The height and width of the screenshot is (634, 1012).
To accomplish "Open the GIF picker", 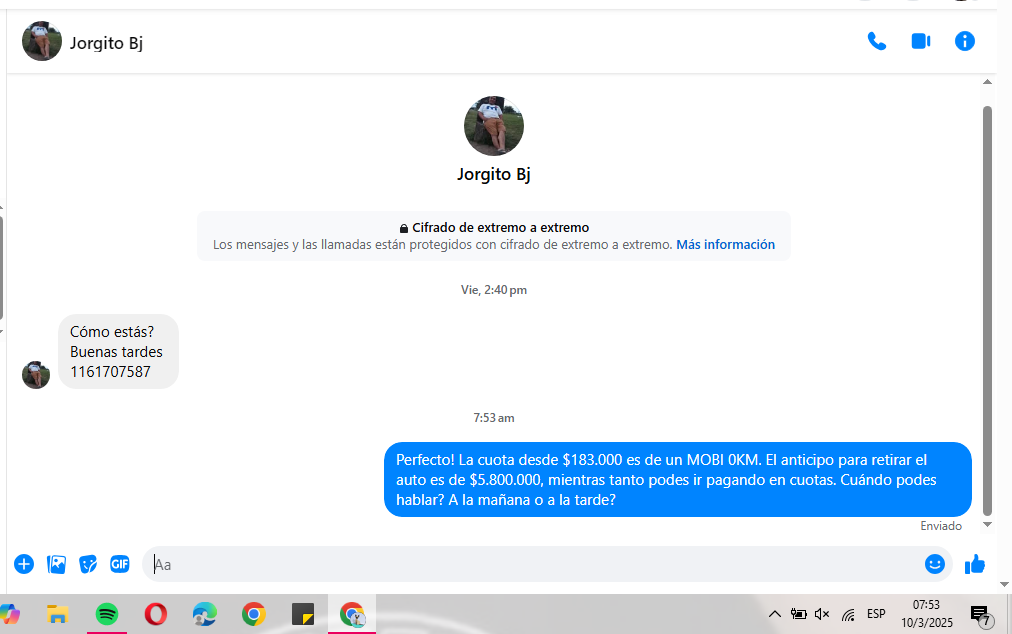I will tap(120, 564).
